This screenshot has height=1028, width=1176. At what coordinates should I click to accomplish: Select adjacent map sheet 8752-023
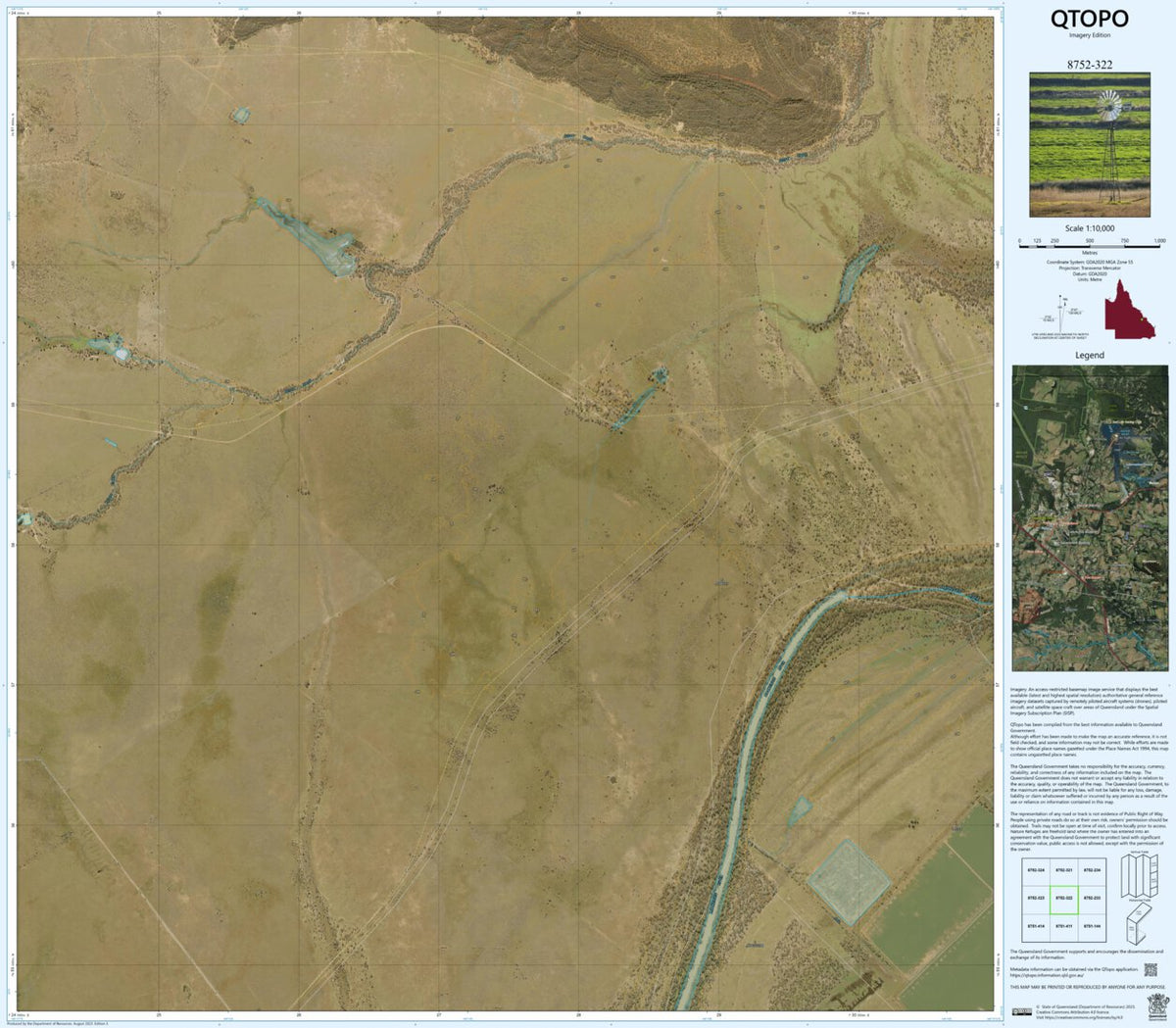[x=1035, y=897]
